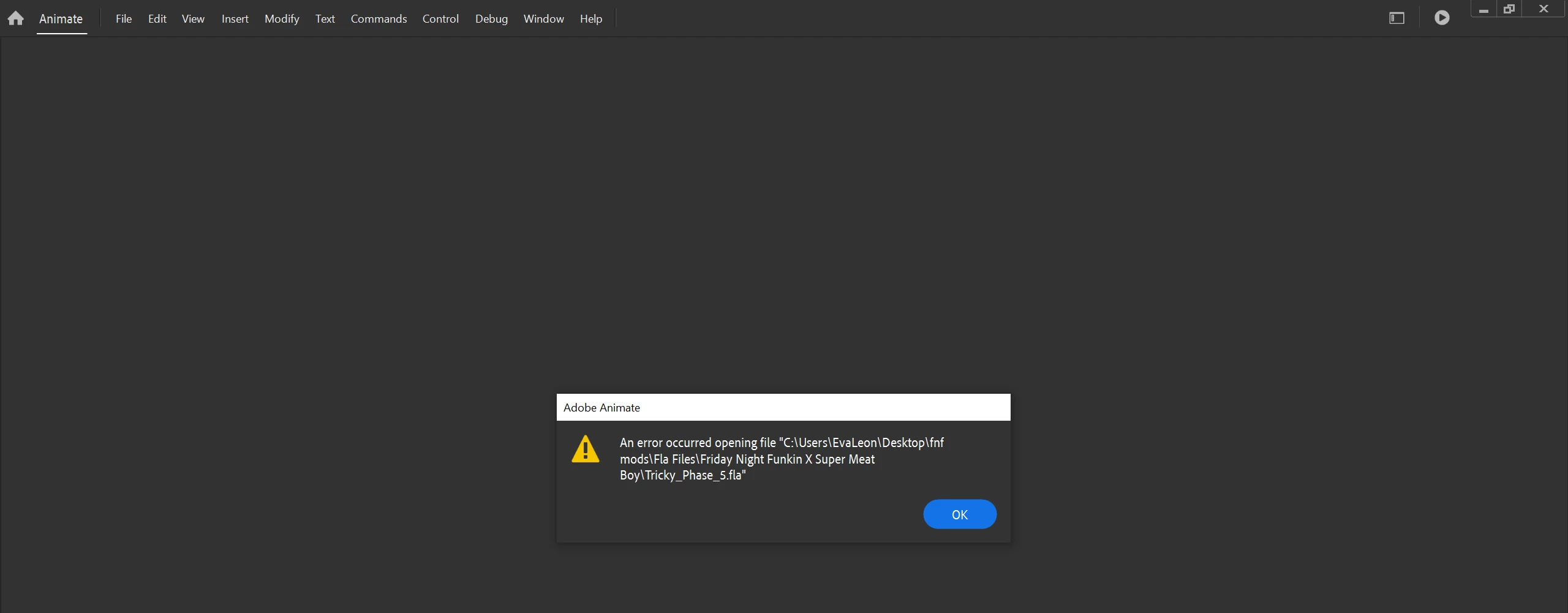
Task: Close the Animate application window
Action: 1543,9
